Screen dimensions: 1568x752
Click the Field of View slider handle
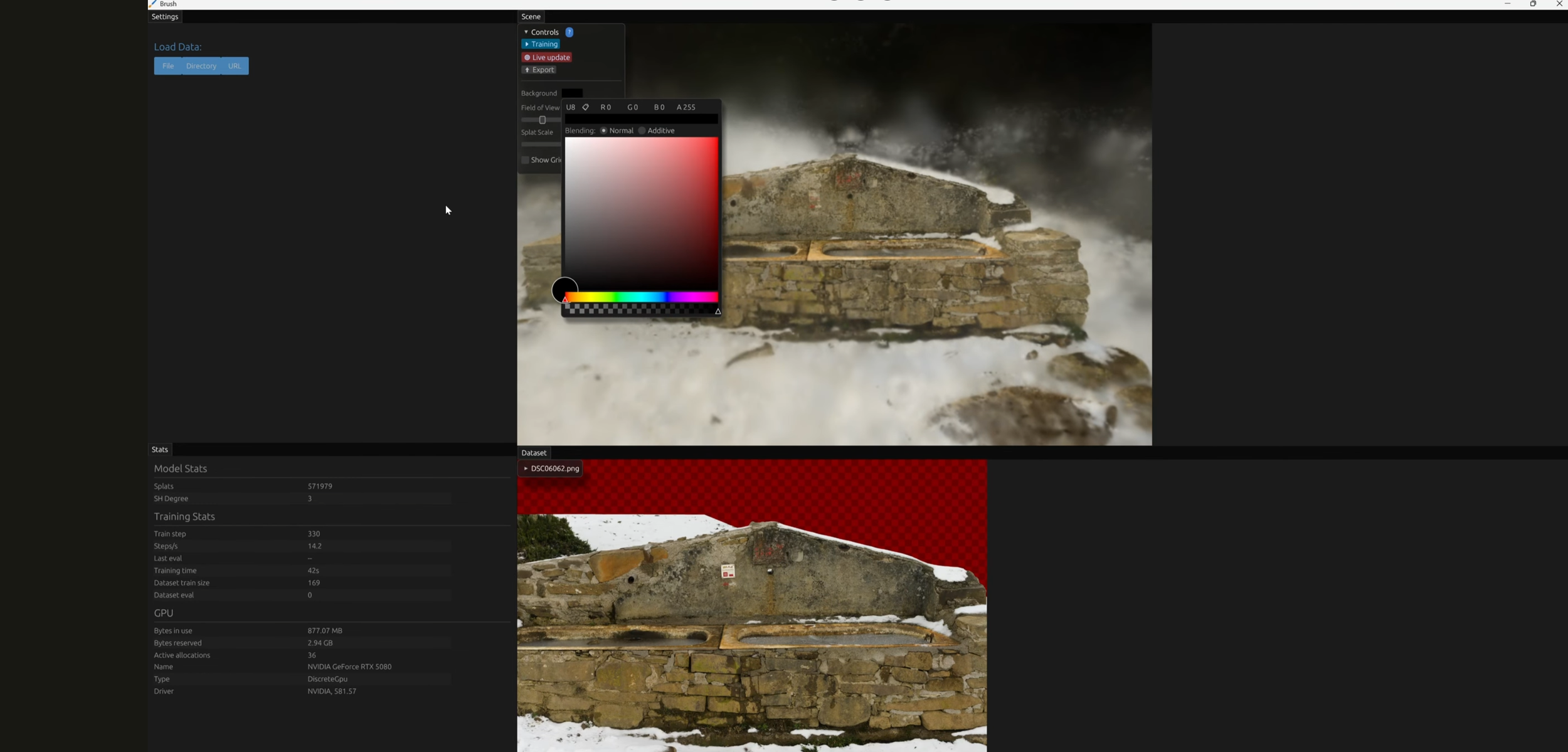click(543, 120)
